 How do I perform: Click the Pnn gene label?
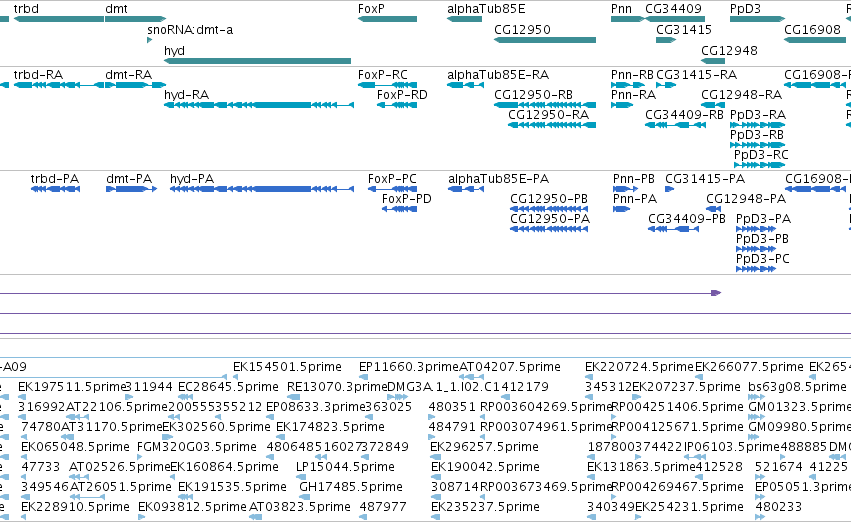click(621, 9)
